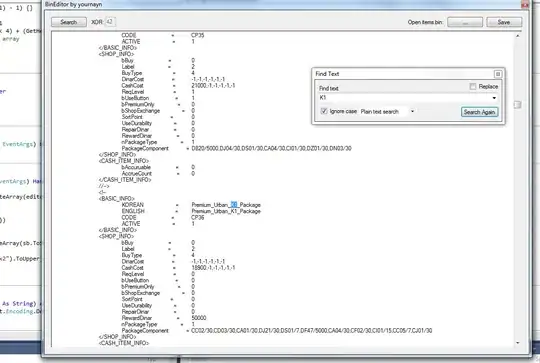Close the Find Text dialog
This screenshot has height=363, width=540.
[498, 74]
